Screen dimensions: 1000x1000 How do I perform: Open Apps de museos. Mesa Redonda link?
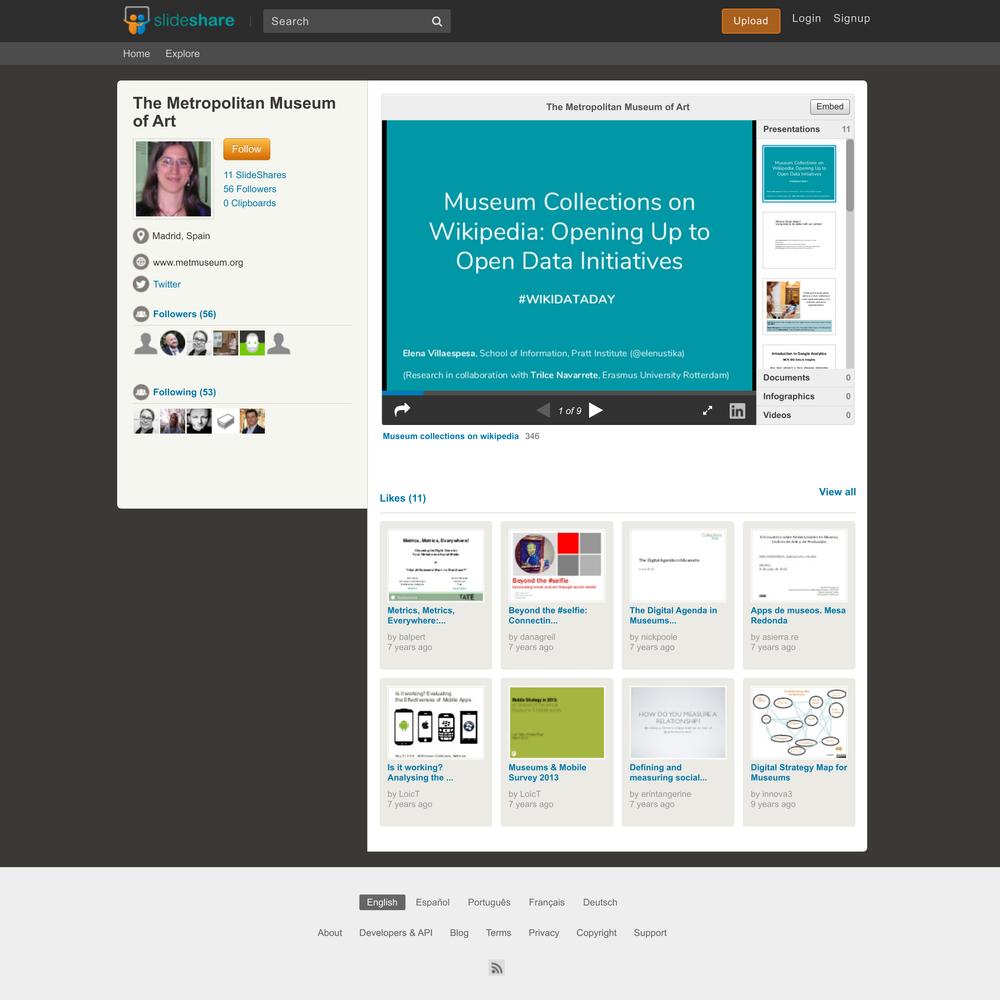click(x=798, y=615)
